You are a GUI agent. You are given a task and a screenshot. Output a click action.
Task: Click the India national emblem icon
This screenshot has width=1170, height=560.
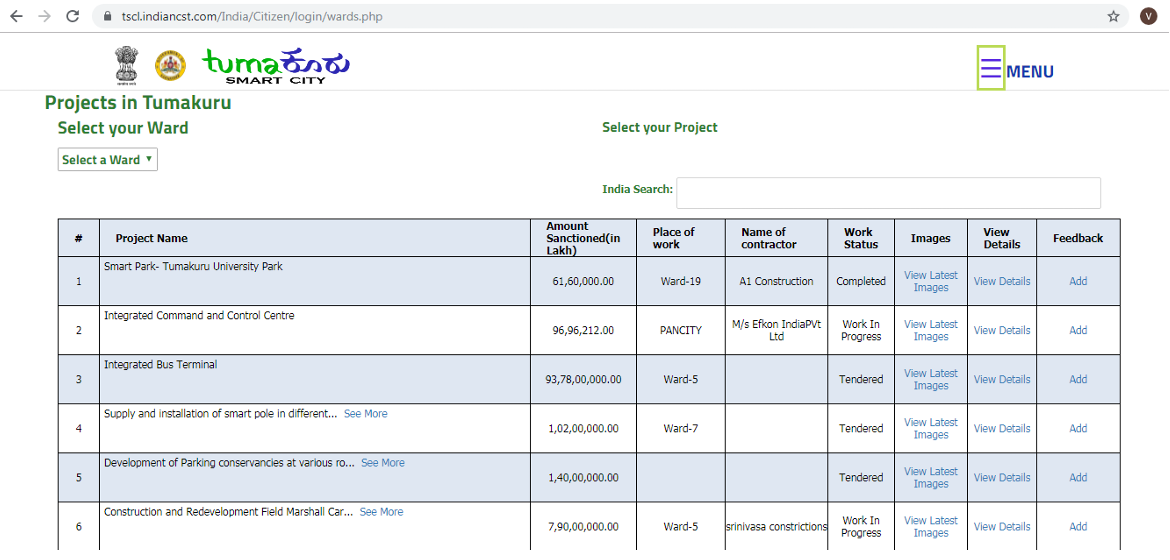127,65
